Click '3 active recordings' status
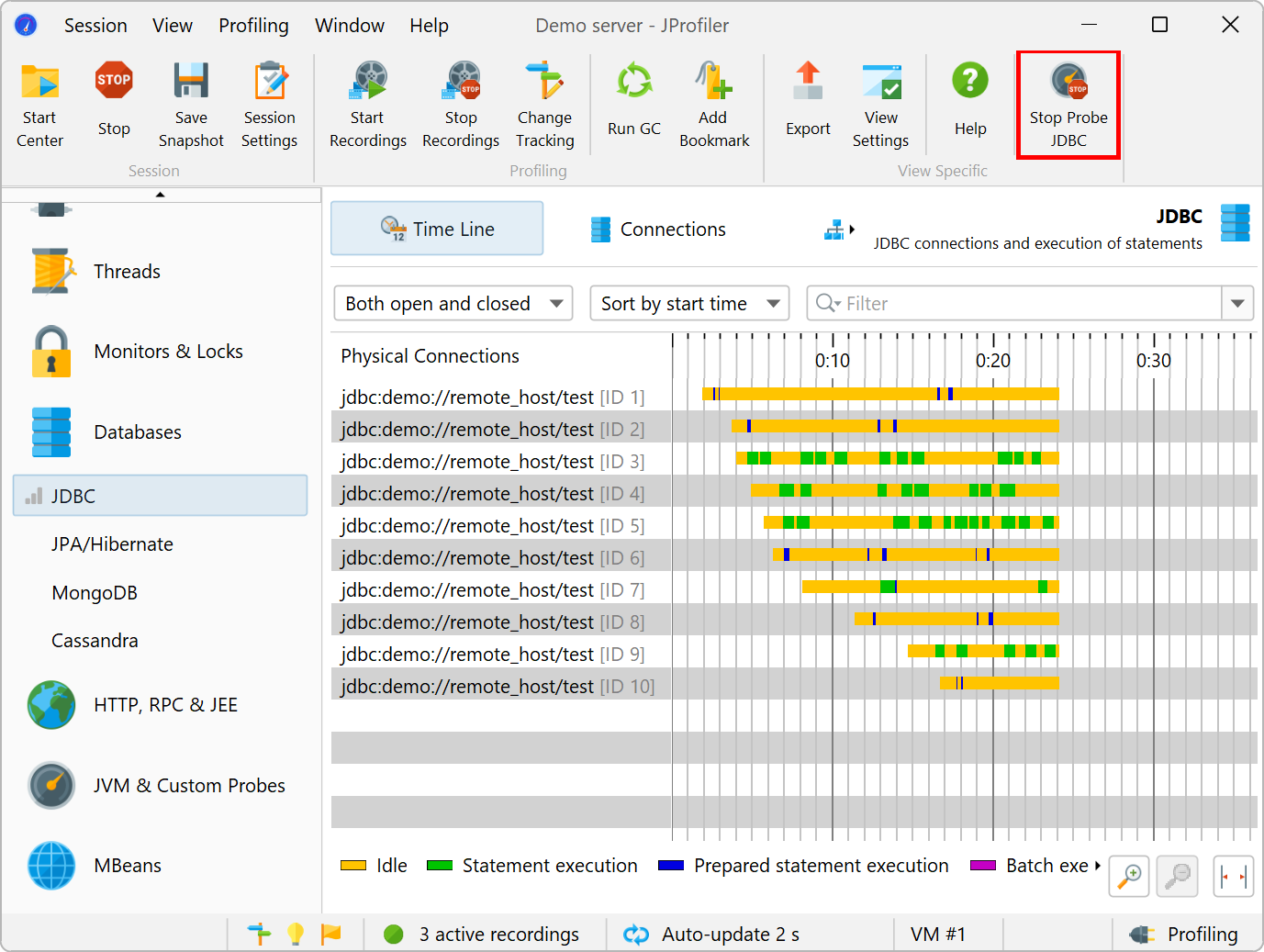 coord(482,935)
